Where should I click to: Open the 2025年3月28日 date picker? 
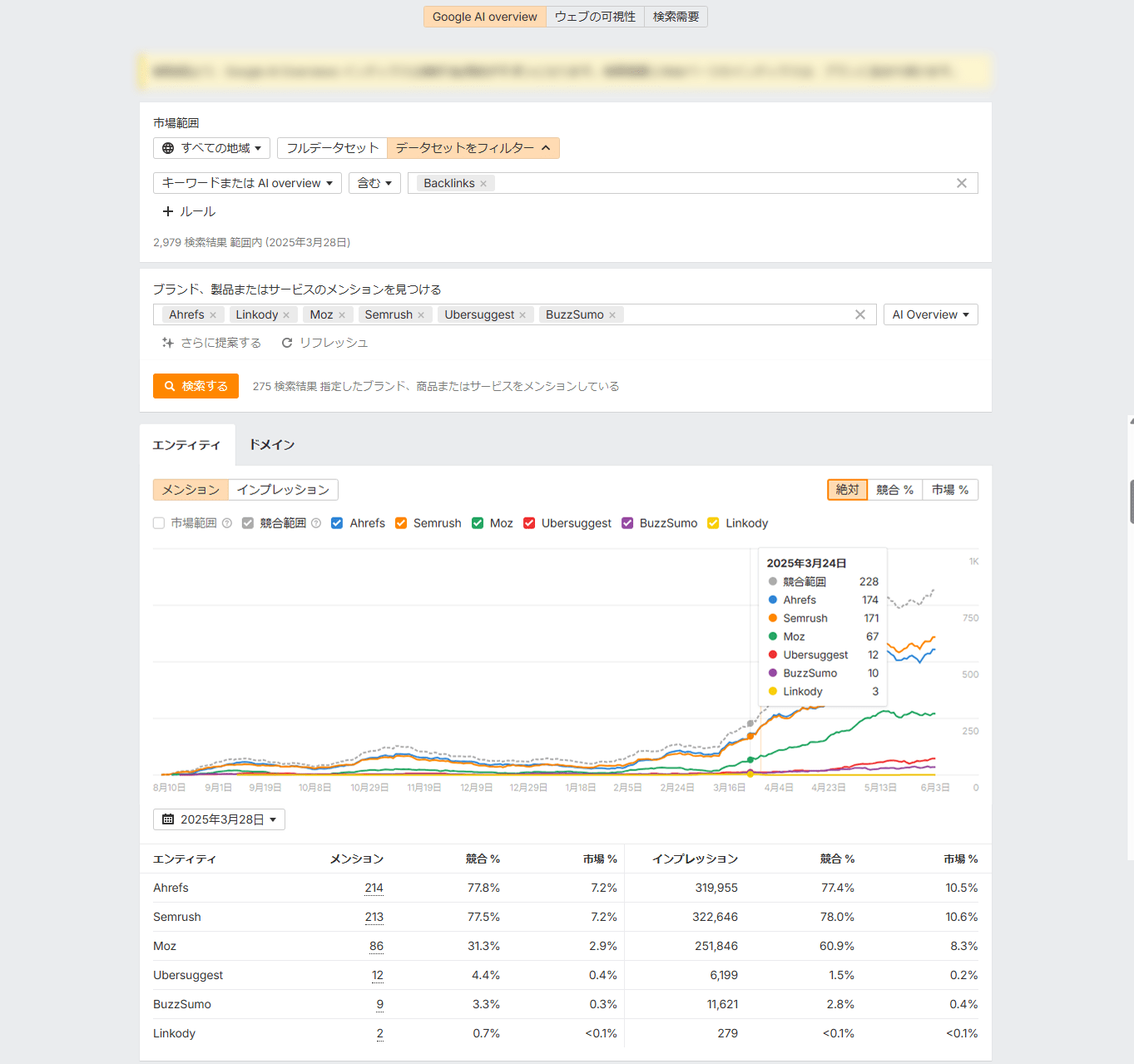(x=219, y=819)
